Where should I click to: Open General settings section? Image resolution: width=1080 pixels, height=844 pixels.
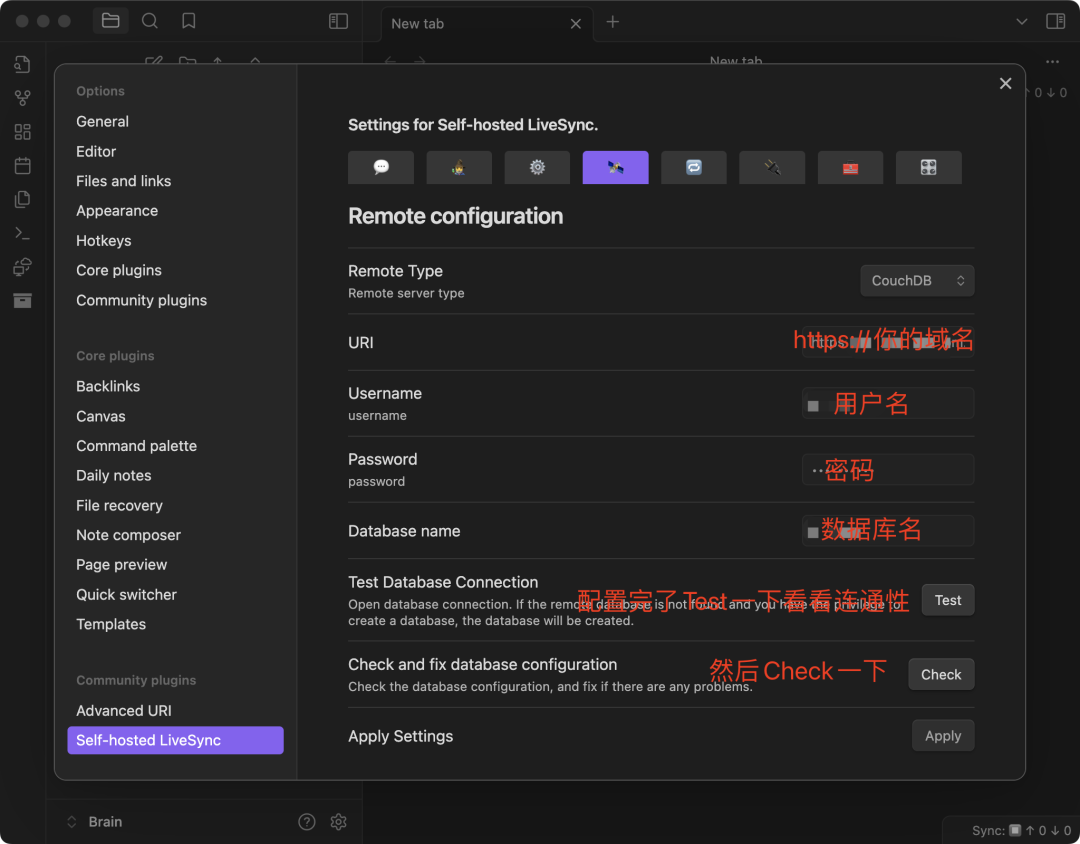(103, 121)
